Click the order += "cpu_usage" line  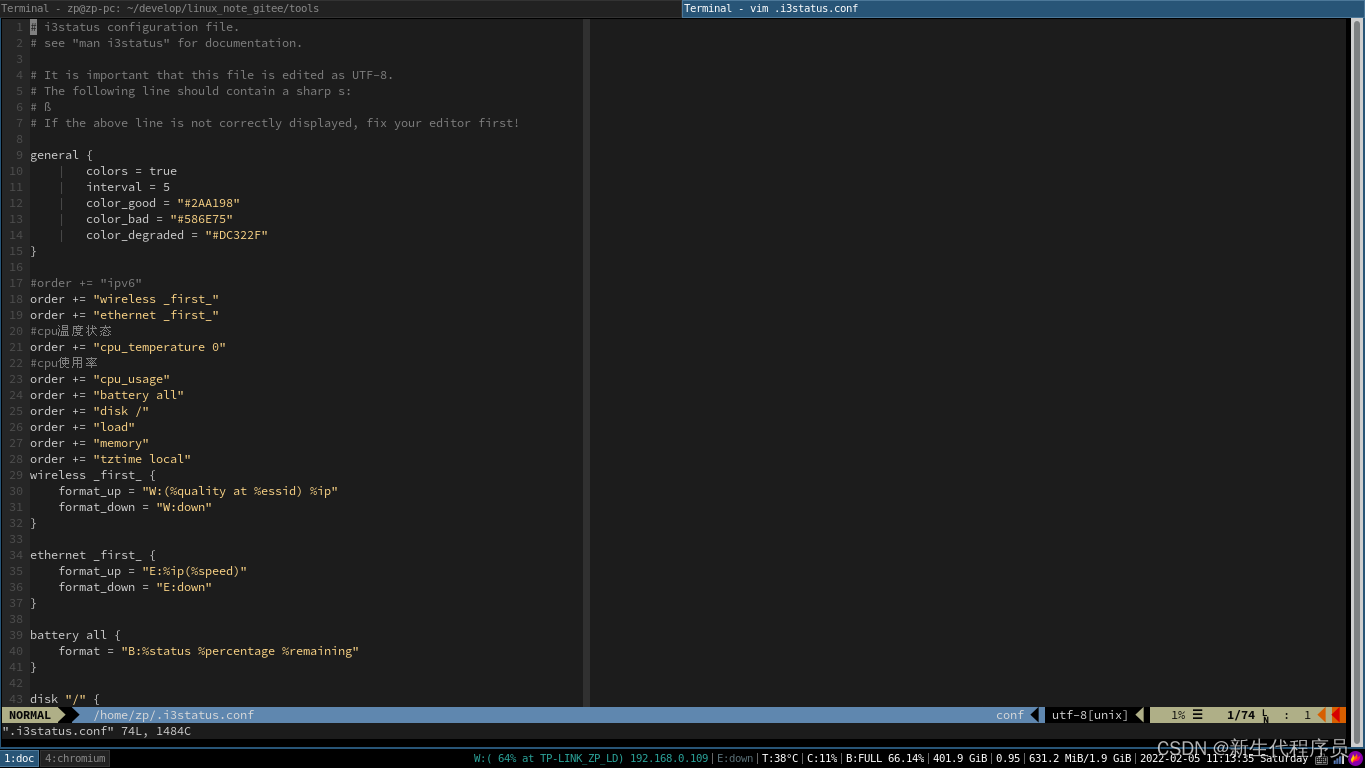coord(100,379)
